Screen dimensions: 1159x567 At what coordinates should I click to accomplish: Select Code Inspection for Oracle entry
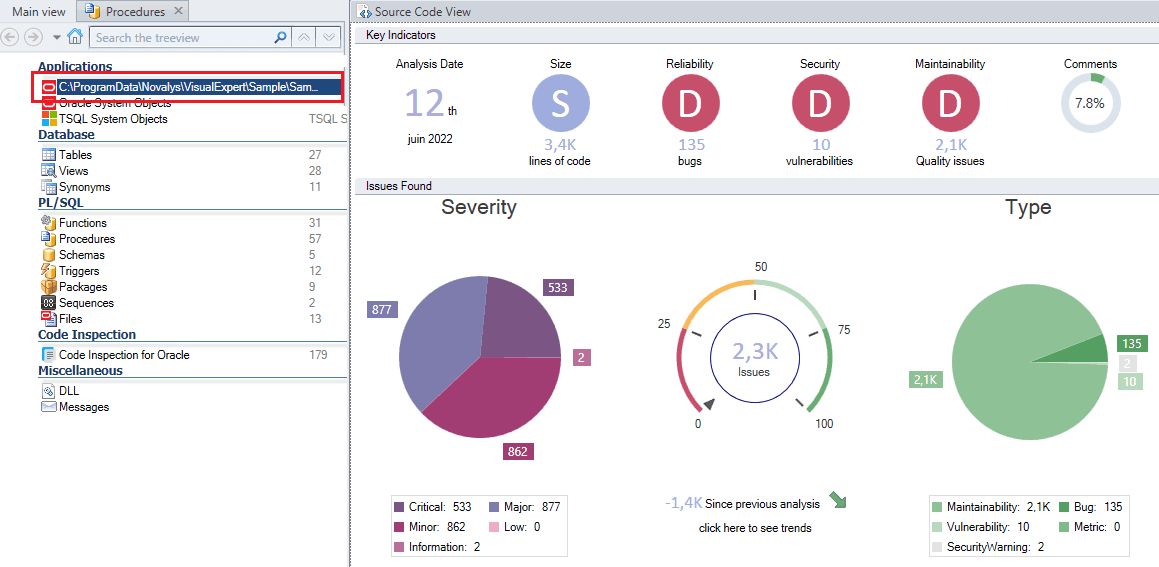[x=124, y=355]
